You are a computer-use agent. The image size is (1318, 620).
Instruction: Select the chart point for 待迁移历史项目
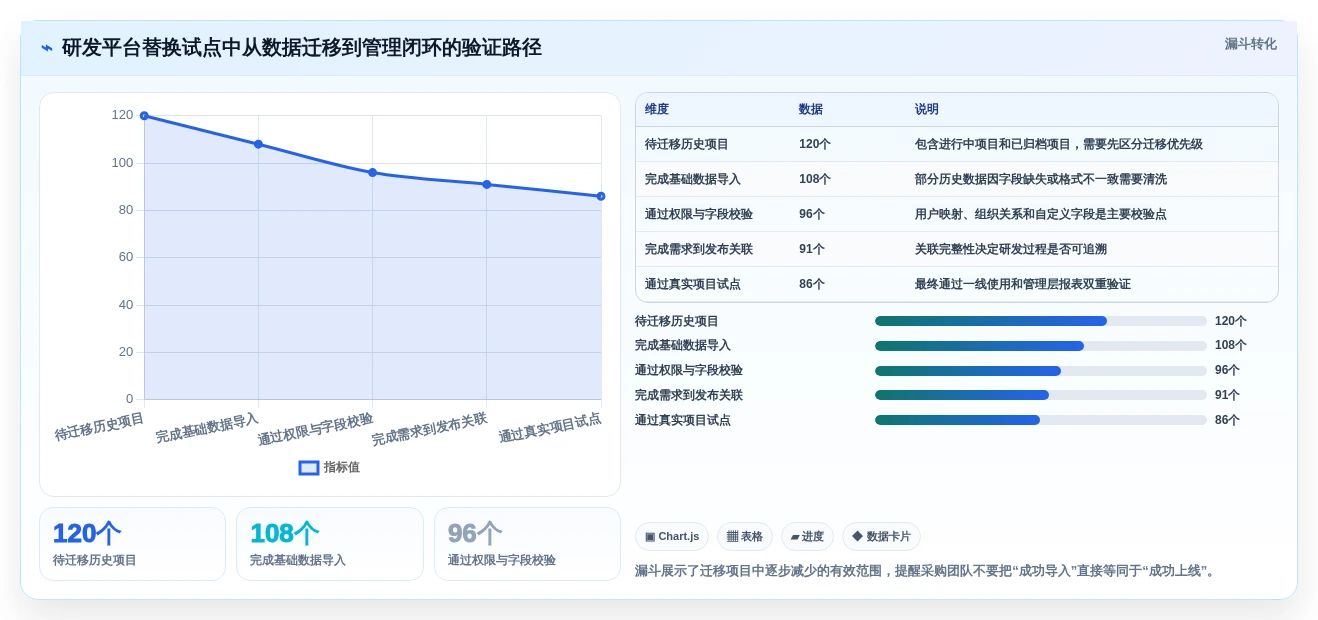144,116
